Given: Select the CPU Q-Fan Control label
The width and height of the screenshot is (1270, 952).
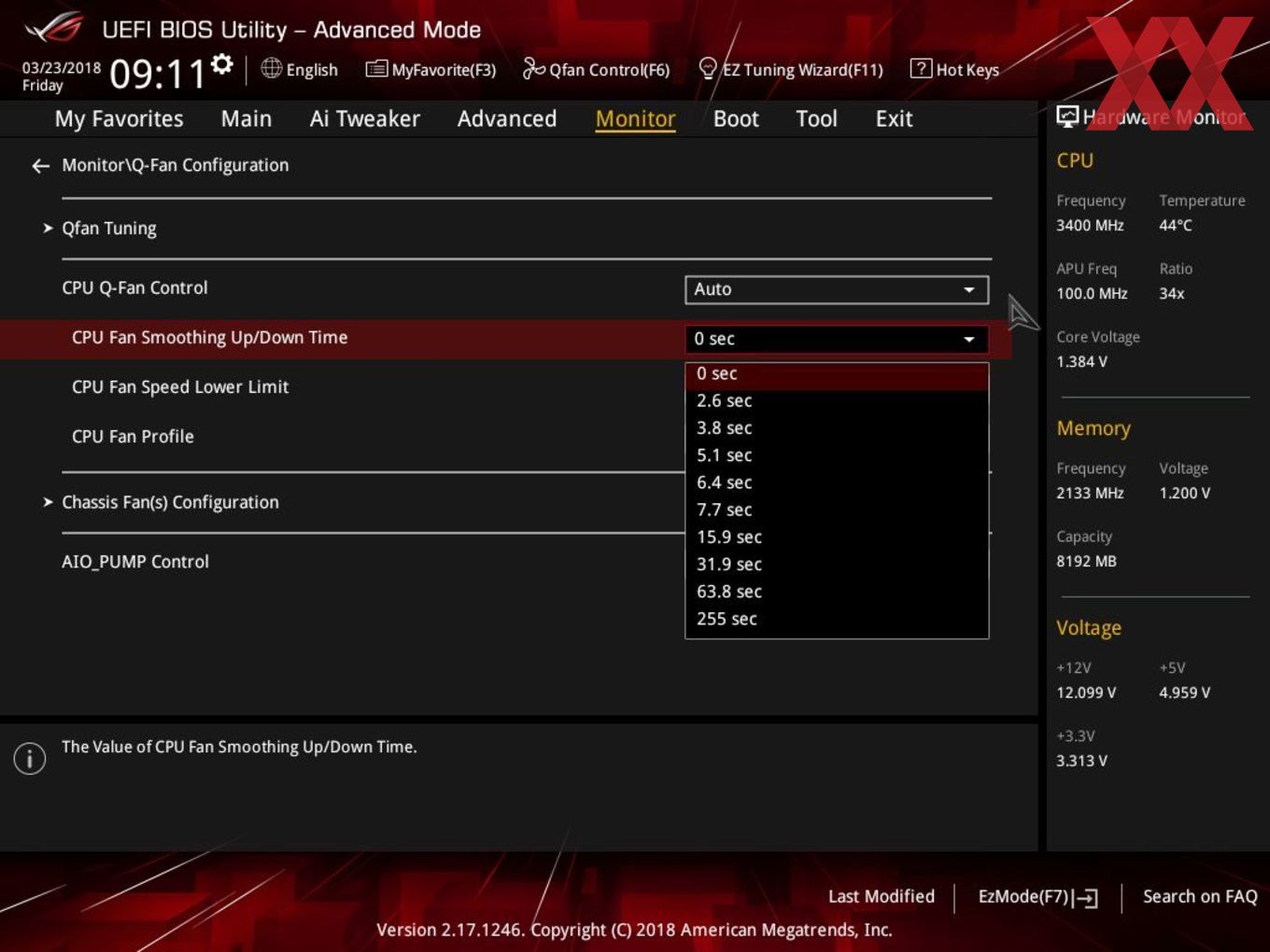Looking at the screenshot, I should [x=134, y=288].
